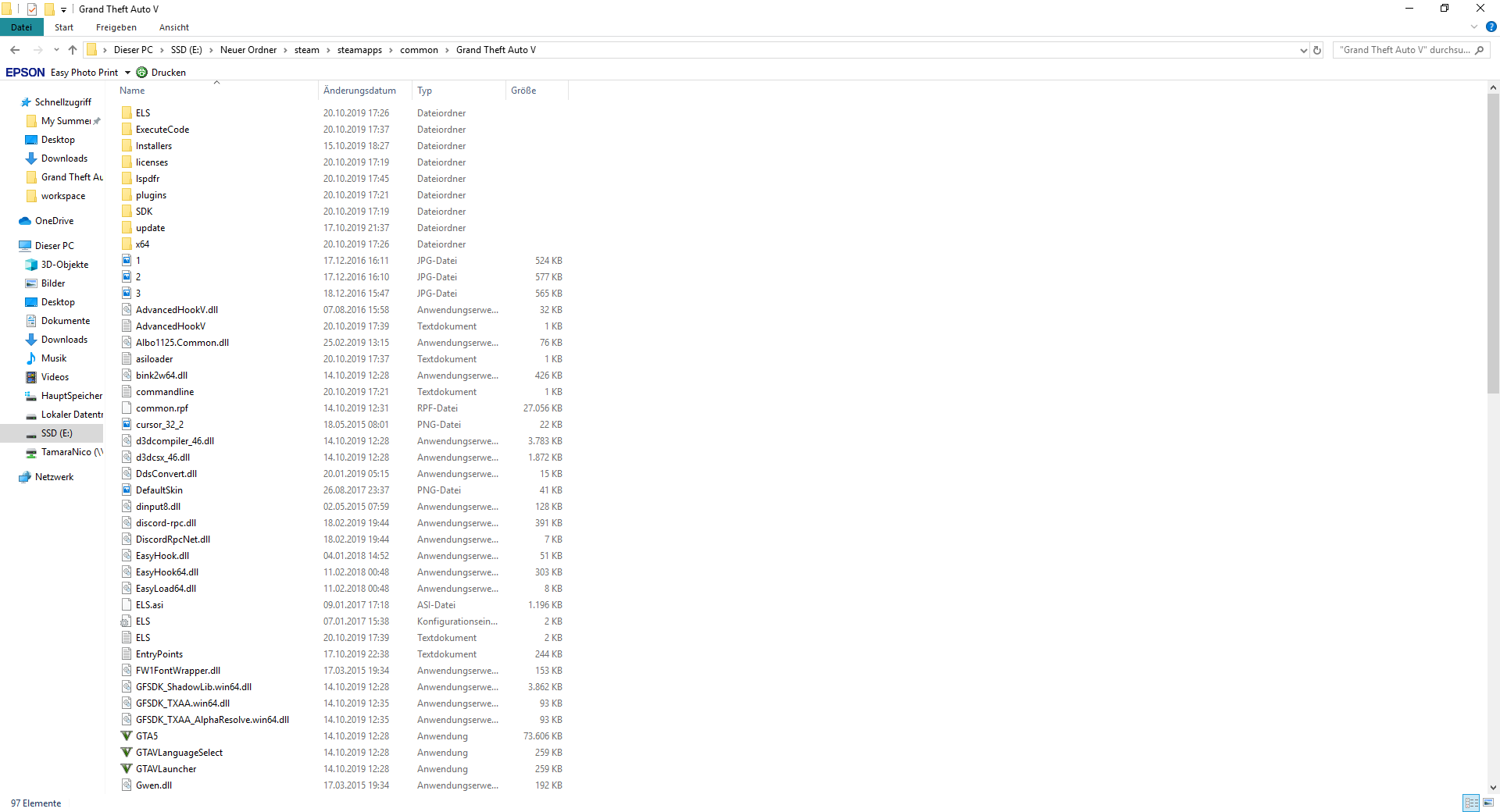Click the search magnifier icon
Image resolution: width=1500 pixels, height=812 pixels.
1479,50
